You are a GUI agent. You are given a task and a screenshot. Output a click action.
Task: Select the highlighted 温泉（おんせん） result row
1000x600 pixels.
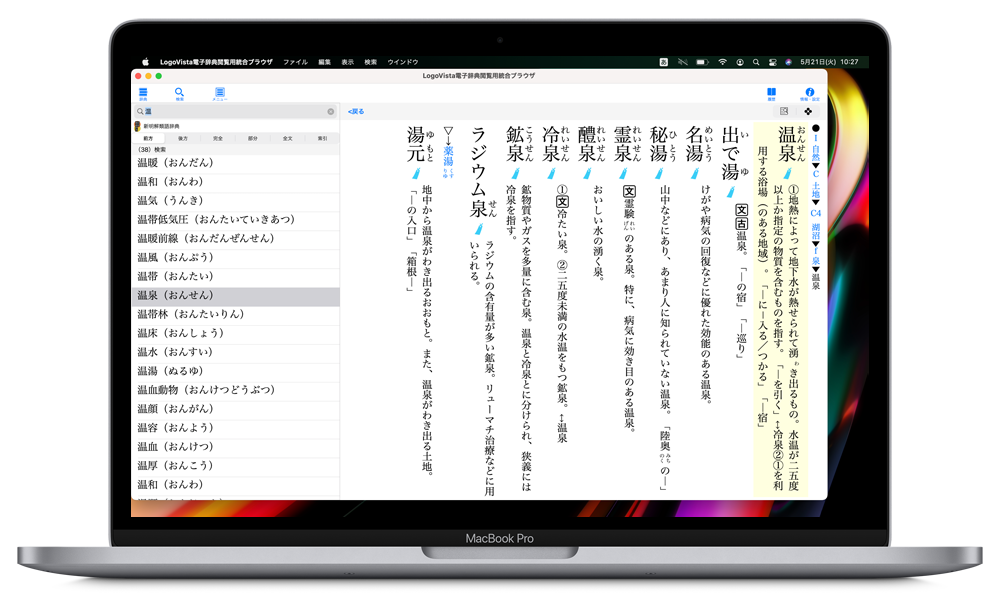(235, 295)
